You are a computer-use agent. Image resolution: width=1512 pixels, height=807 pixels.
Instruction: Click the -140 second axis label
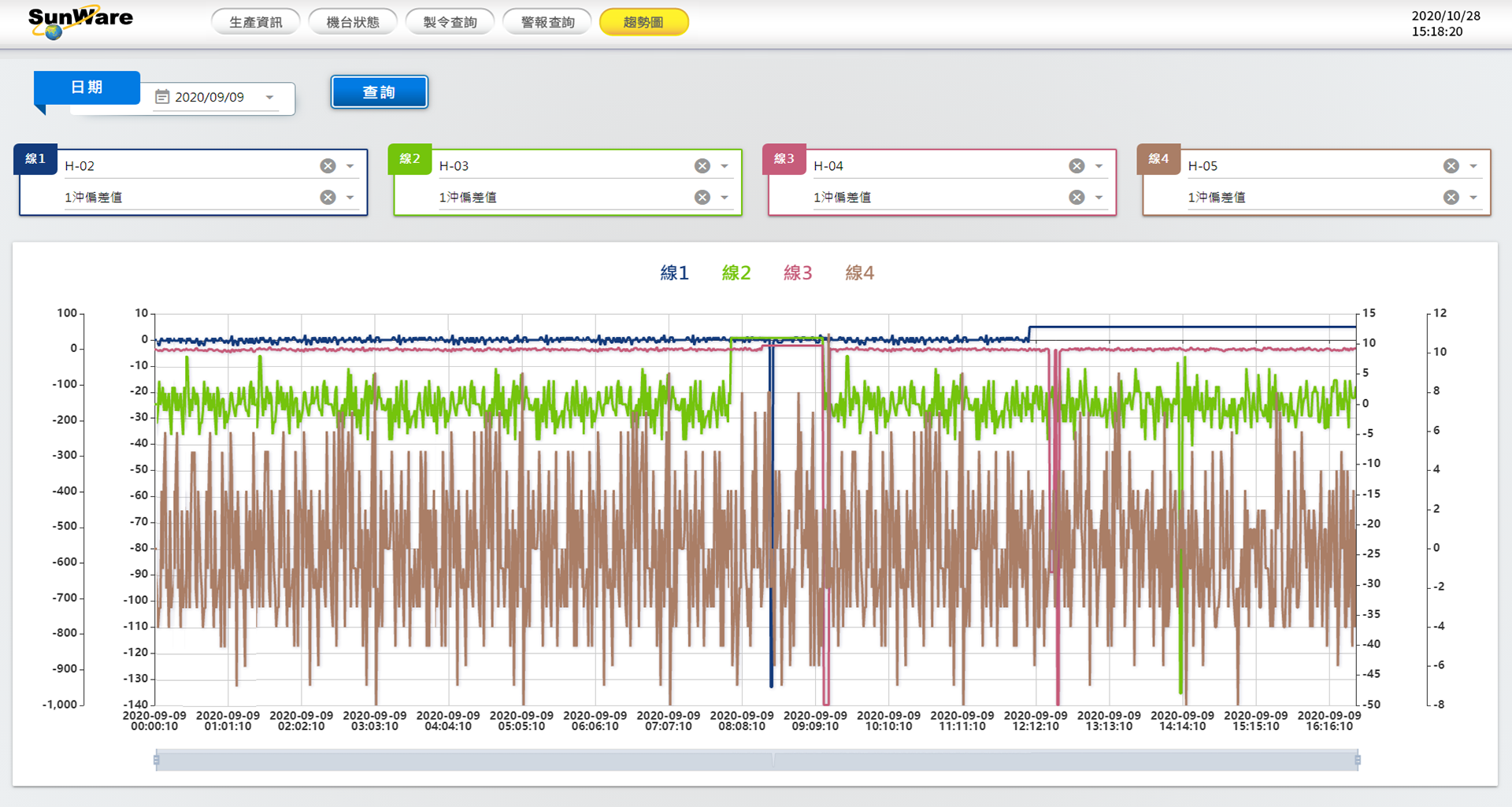(135, 705)
